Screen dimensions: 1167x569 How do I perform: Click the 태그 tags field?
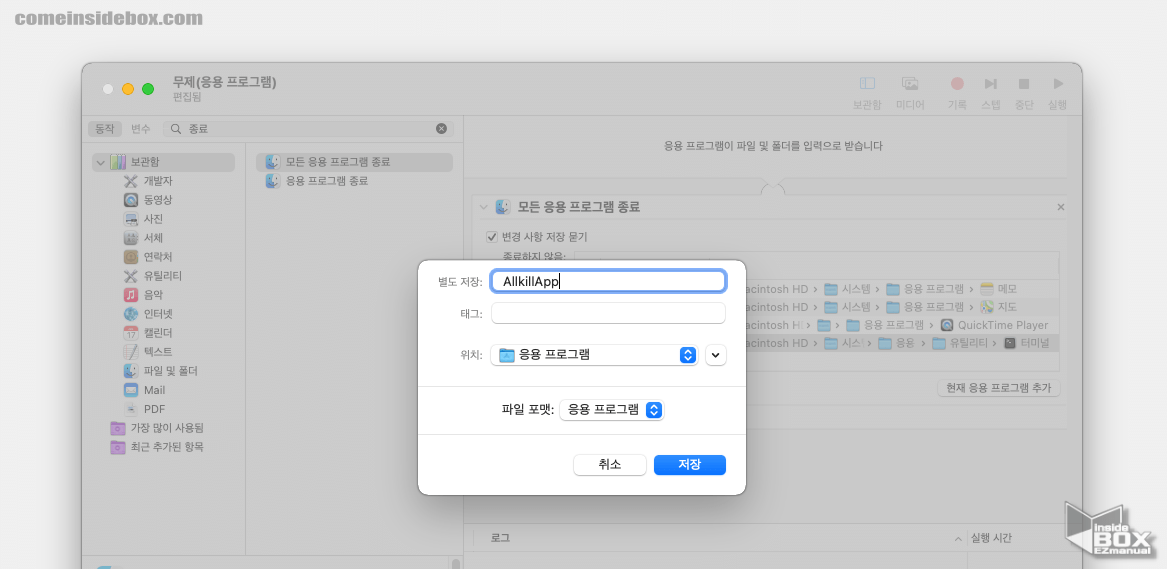click(x=608, y=313)
